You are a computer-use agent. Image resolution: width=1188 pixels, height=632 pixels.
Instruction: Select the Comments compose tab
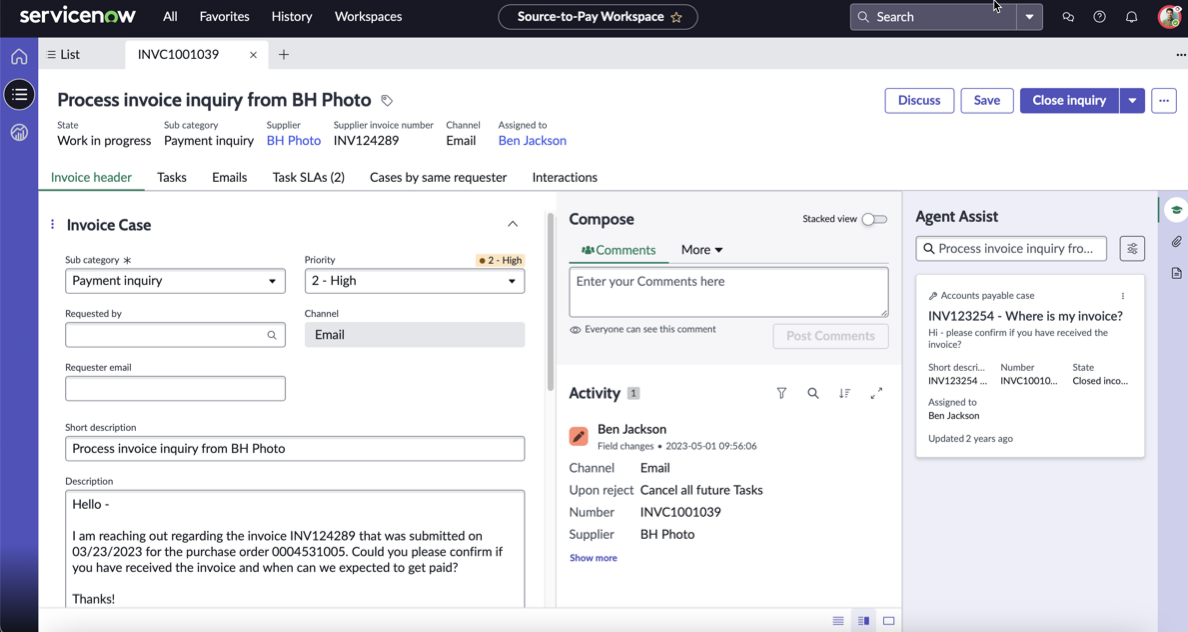[618, 250]
